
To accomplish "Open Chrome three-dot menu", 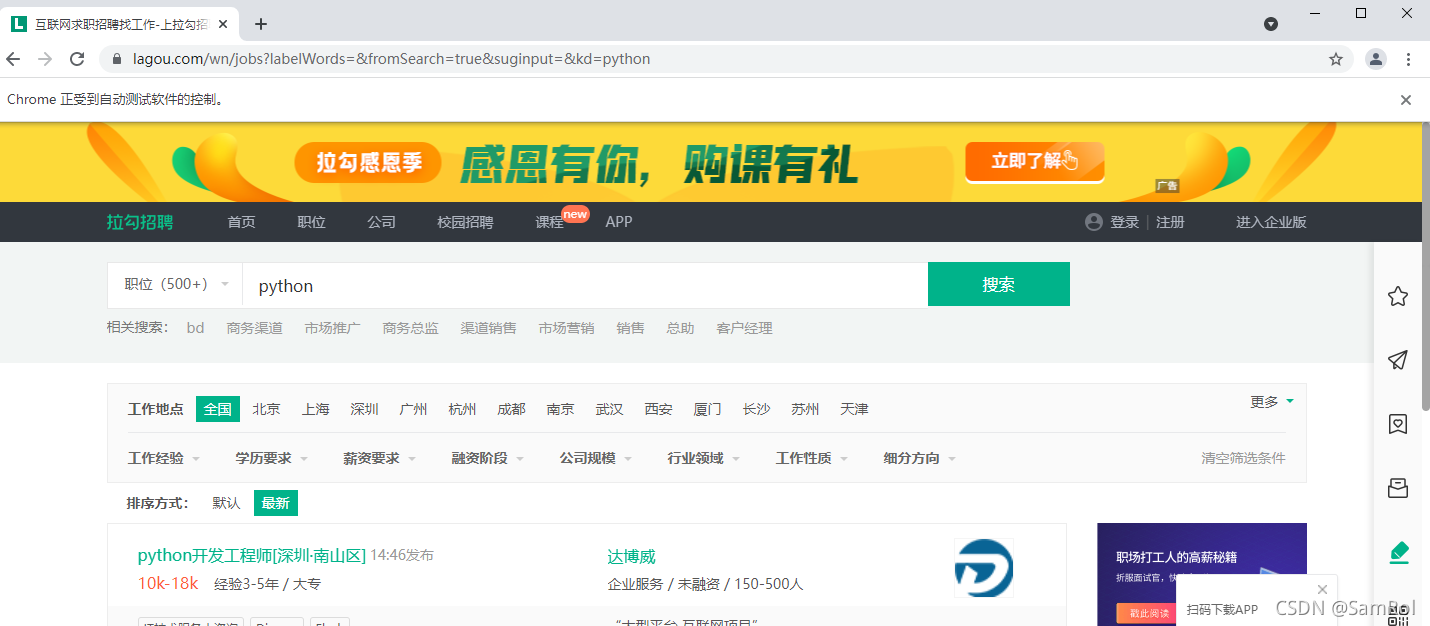I will tap(1409, 59).
